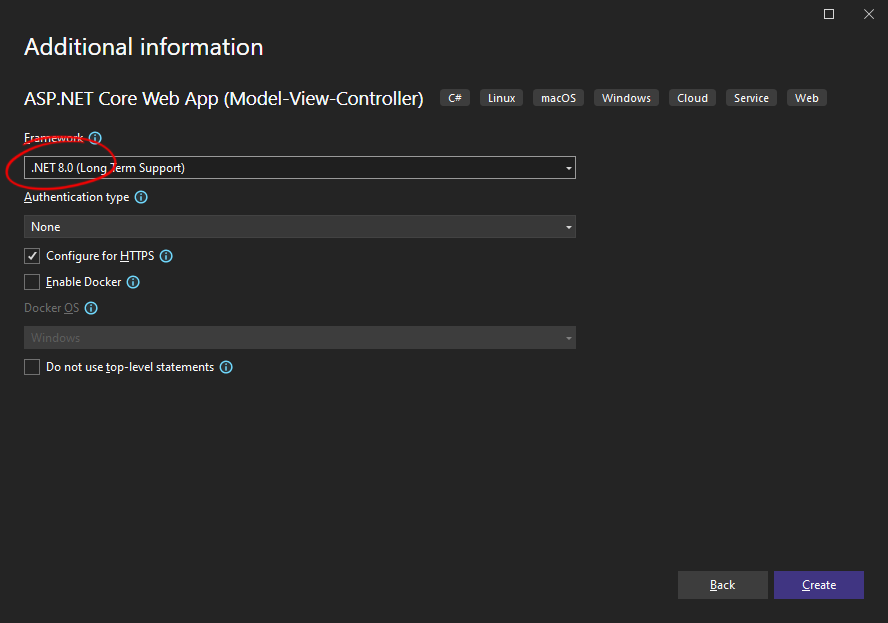Click the Framework info icon
This screenshot has height=623, width=888.
click(94, 137)
